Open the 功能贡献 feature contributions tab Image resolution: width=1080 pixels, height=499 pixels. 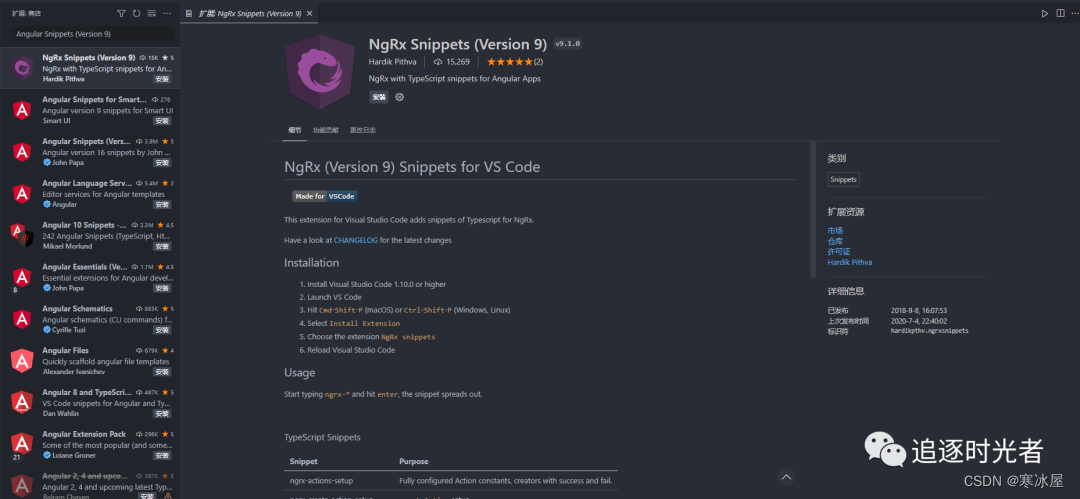[326, 130]
